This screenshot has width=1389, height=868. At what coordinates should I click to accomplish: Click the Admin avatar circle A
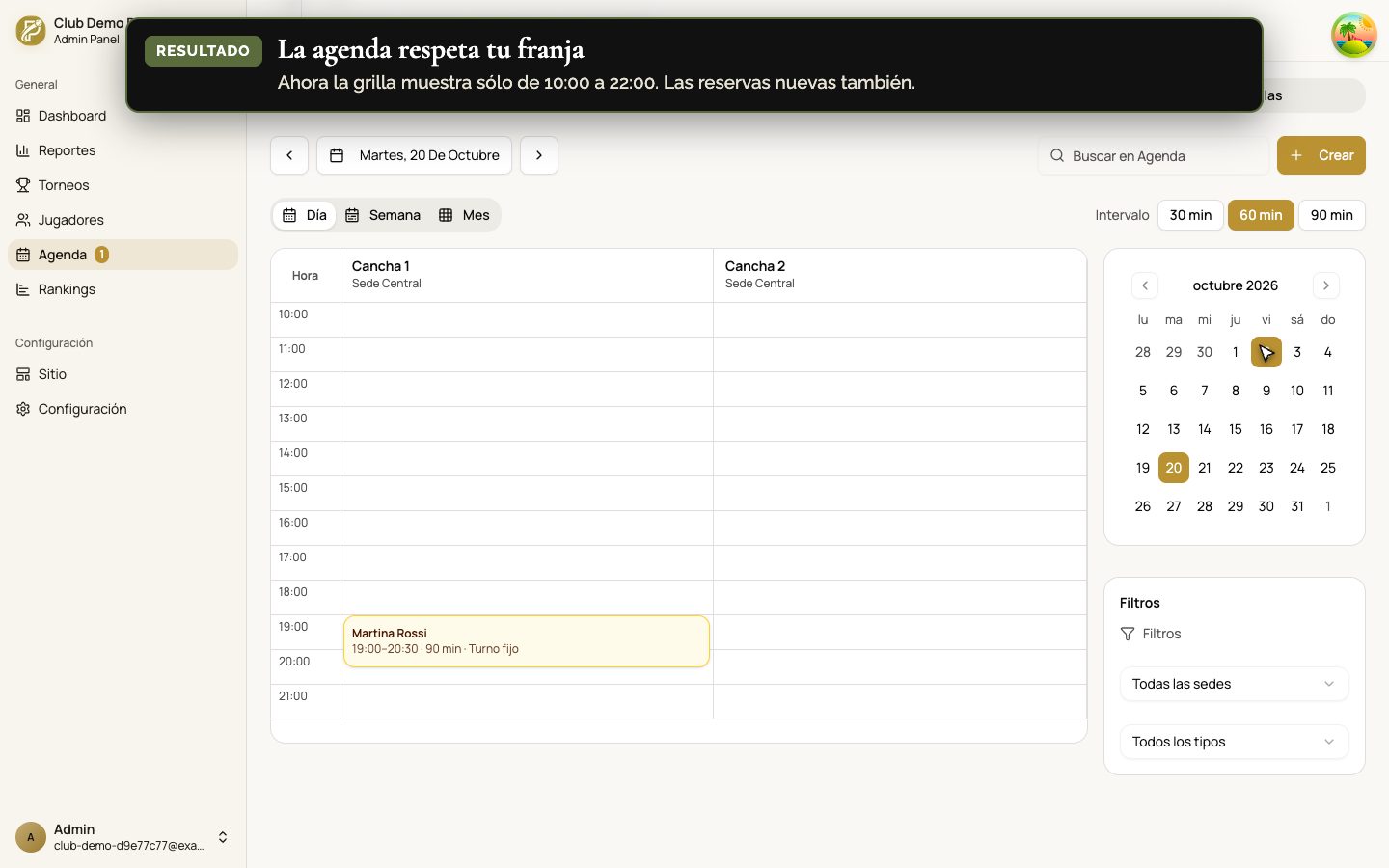[31, 837]
